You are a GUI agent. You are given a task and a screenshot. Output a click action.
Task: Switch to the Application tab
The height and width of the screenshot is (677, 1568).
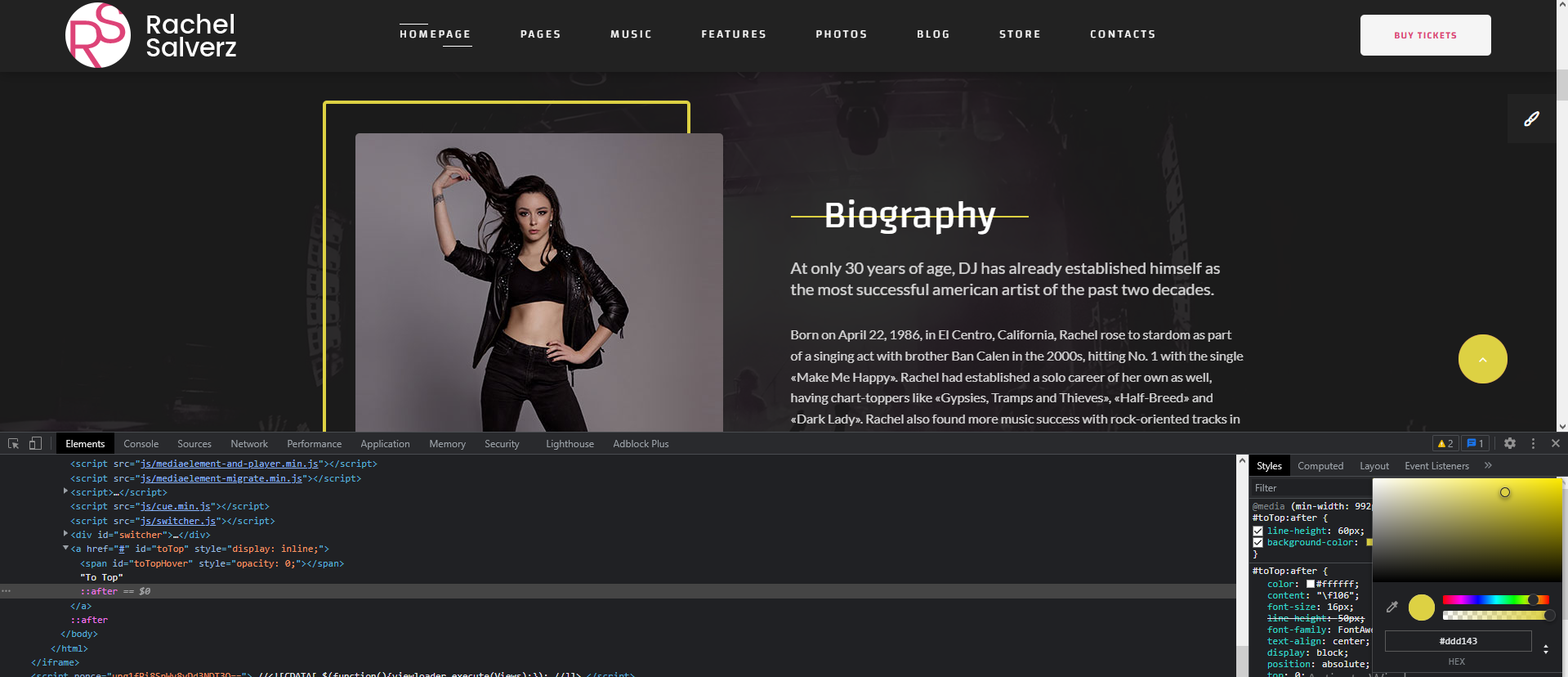click(x=385, y=444)
